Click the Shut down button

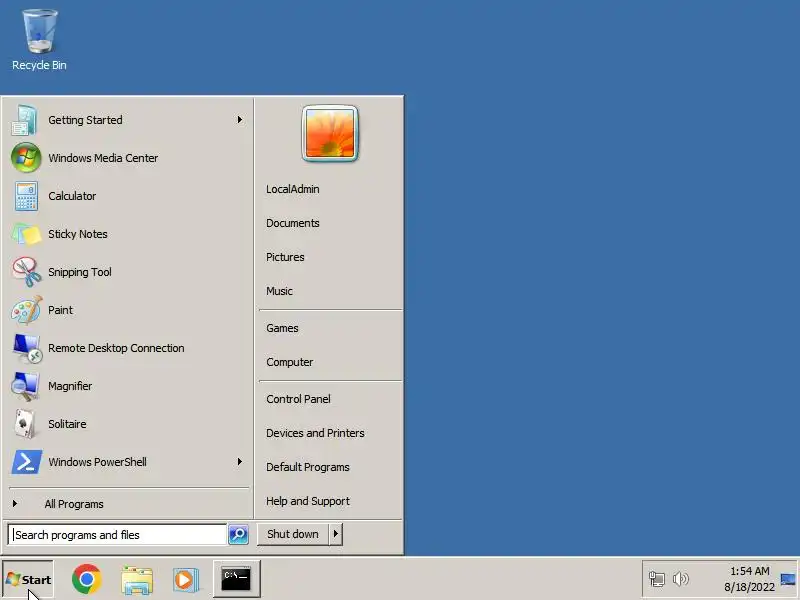tap(293, 534)
